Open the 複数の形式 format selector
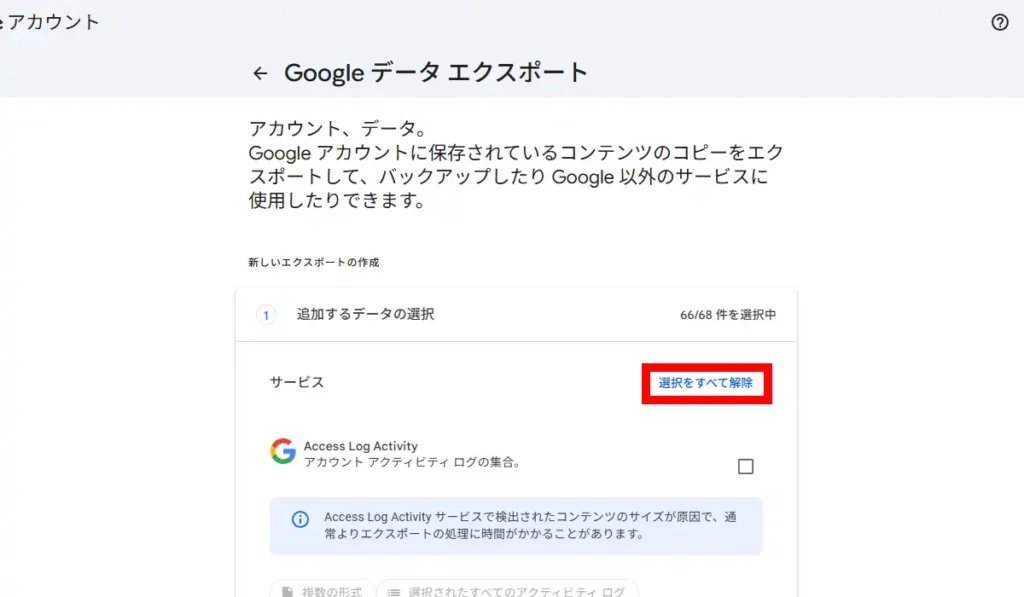The image size is (1024, 597). tap(321, 591)
